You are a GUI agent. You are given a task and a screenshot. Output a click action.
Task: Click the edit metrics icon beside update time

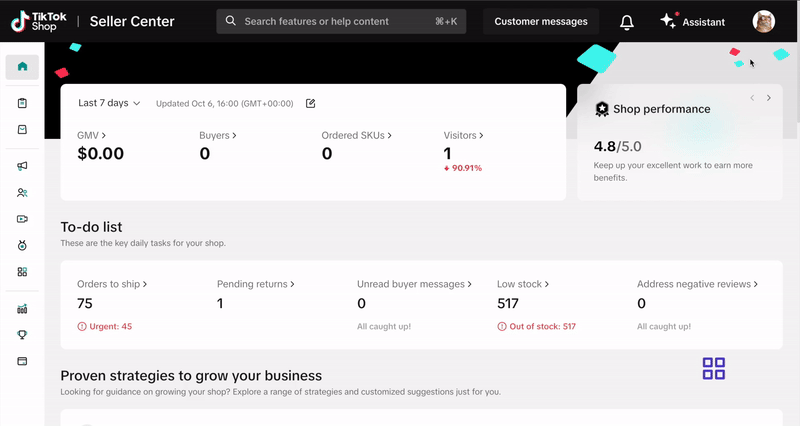(x=310, y=103)
